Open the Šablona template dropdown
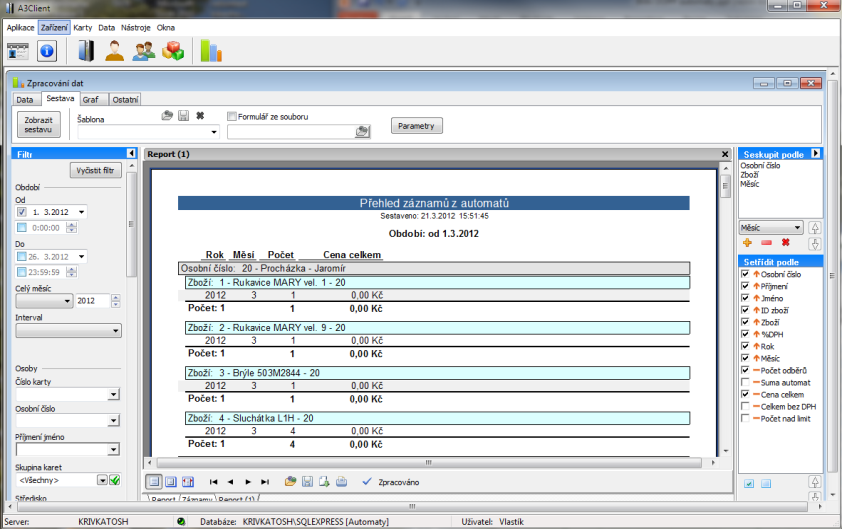Screen dimensions: 842x529 [x=214, y=132]
